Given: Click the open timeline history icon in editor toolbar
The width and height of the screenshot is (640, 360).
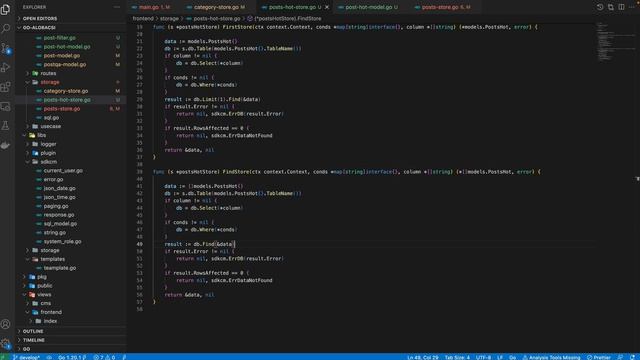Looking at the screenshot, I should (x=600, y=7).
